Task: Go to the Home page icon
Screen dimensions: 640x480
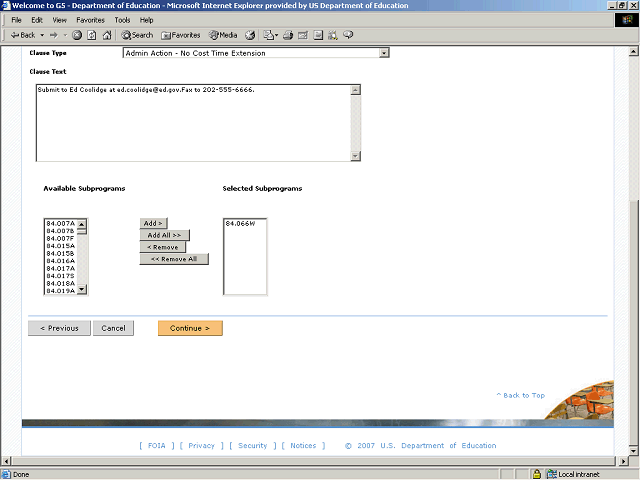Action: pyautogui.click(x=107, y=36)
